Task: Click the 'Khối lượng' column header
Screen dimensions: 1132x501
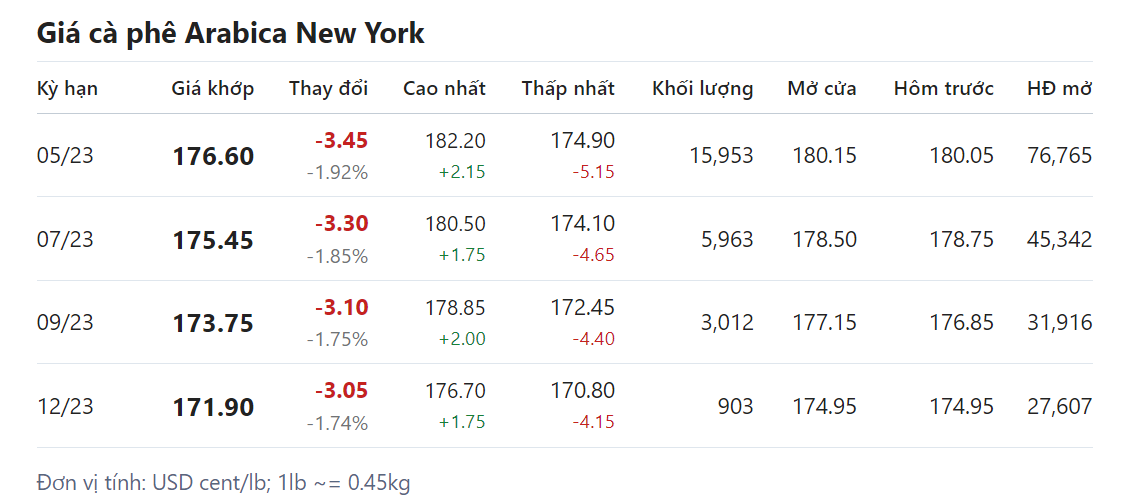Action: (702, 88)
